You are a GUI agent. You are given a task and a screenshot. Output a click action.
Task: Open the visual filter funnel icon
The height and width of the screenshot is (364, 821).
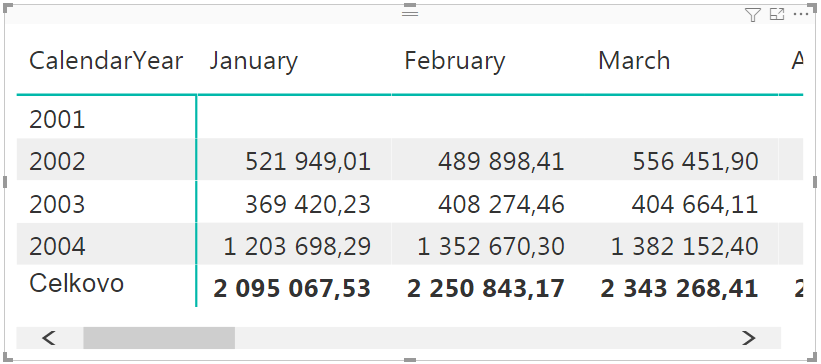(752, 15)
